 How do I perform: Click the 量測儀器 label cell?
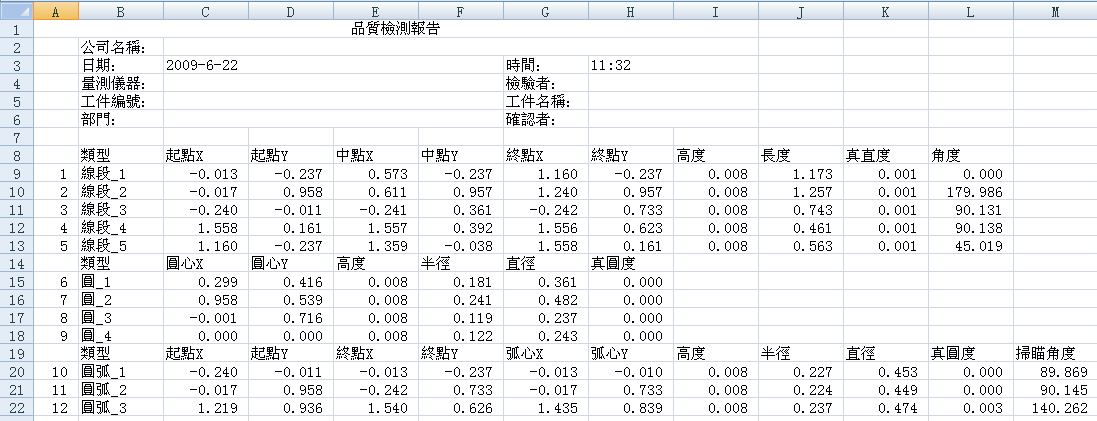[115, 83]
